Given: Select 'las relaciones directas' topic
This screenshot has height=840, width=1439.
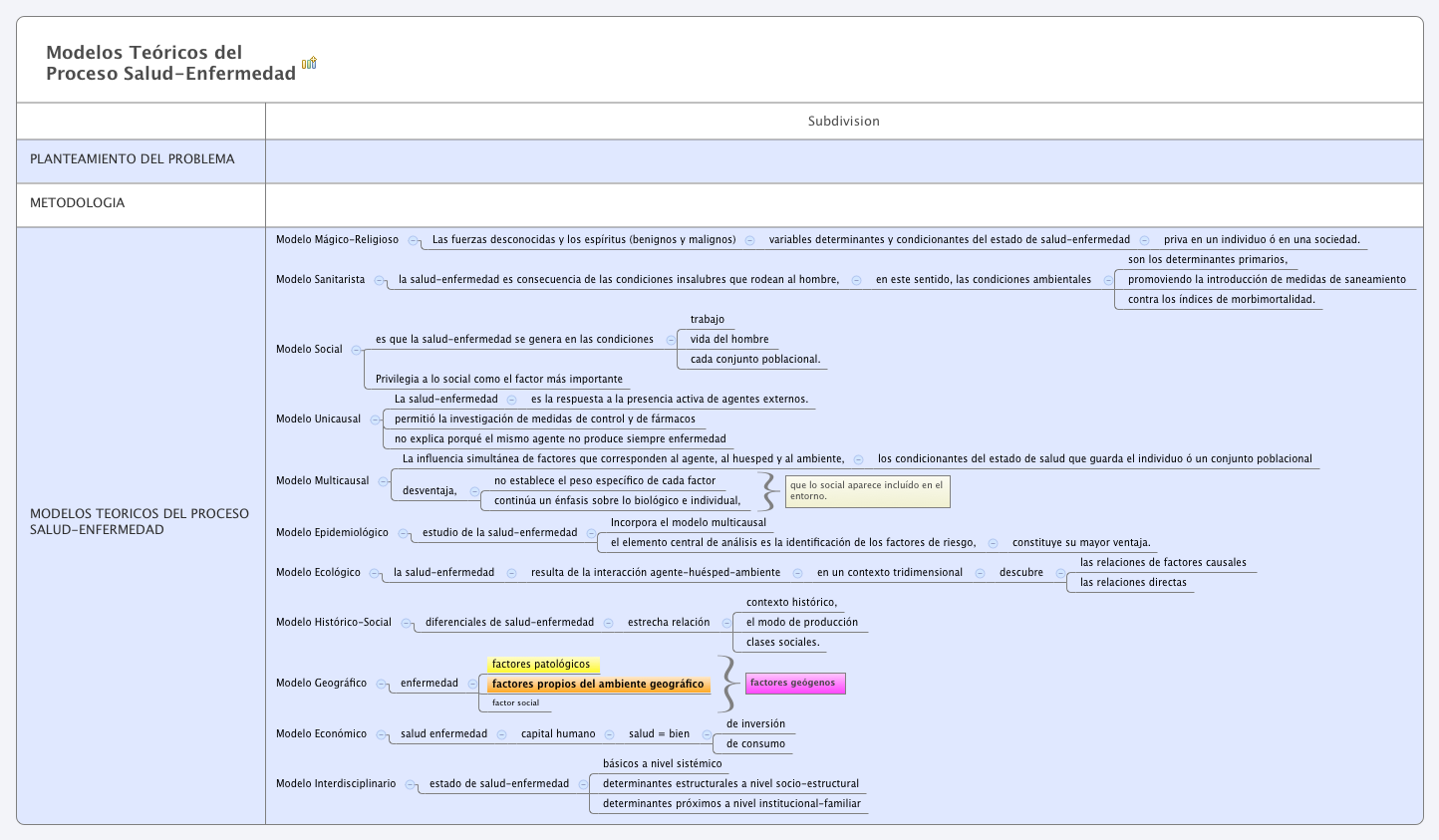Looking at the screenshot, I should click(1133, 583).
